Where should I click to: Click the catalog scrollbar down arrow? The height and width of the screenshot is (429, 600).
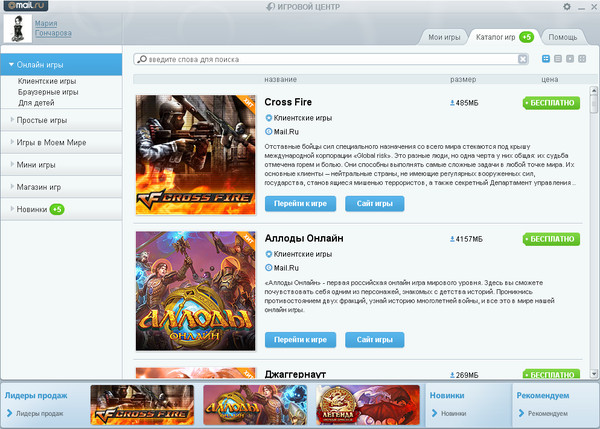pyautogui.click(x=593, y=374)
